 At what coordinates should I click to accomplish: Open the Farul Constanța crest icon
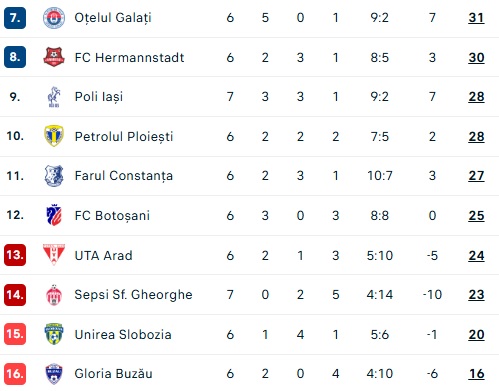(x=54, y=176)
